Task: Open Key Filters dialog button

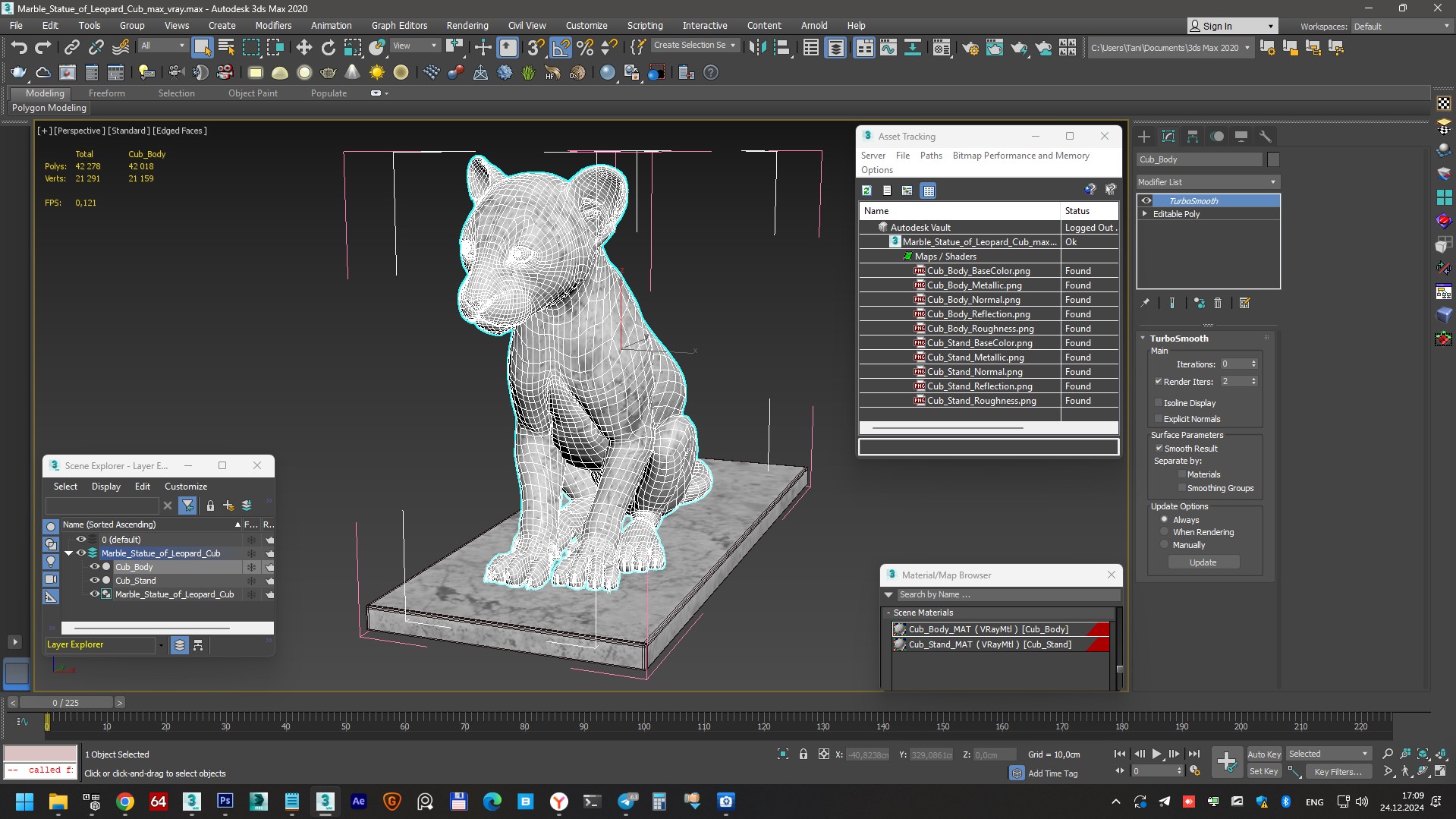Action: [1338, 771]
